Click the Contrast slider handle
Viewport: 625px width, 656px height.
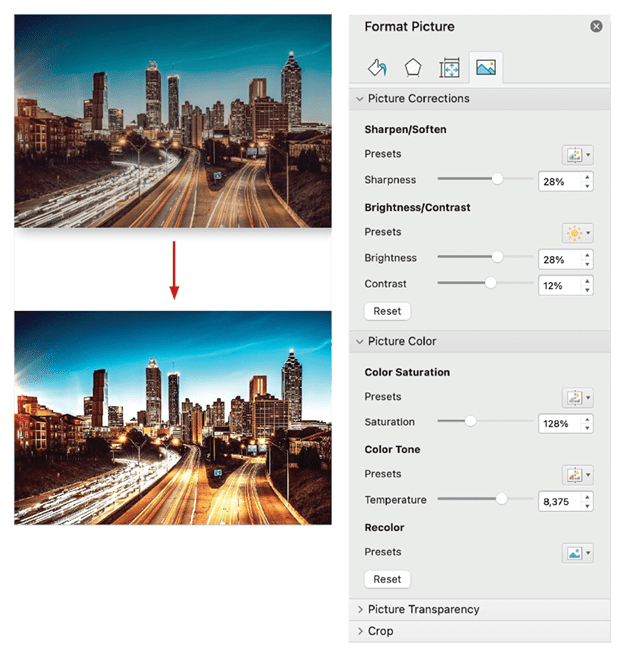click(491, 283)
